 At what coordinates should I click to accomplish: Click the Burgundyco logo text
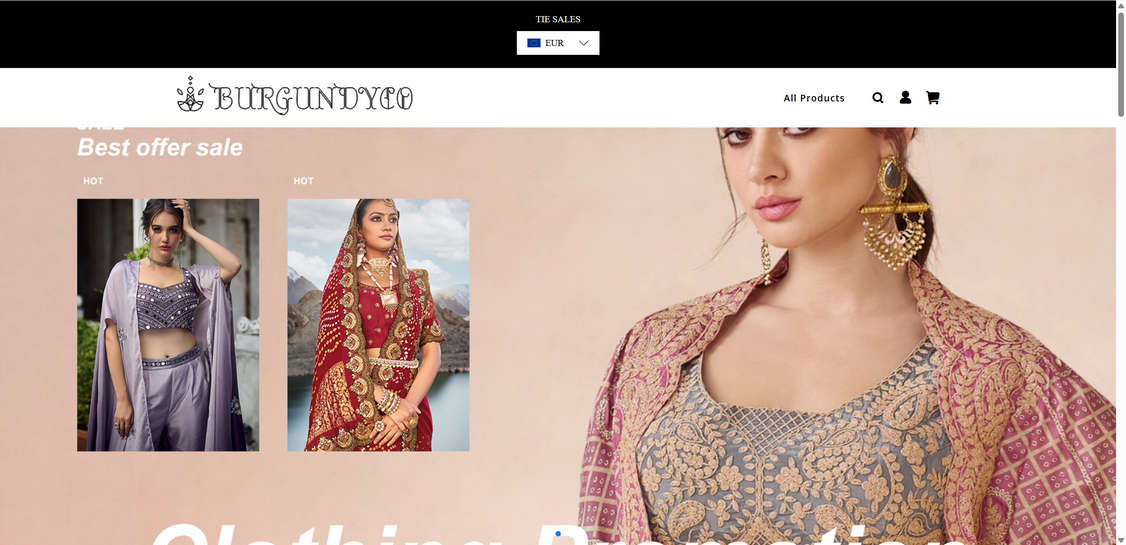click(x=312, y=98)
